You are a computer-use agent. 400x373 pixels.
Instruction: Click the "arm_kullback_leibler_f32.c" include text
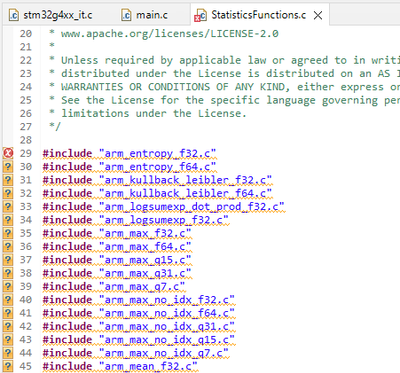click(x=186, y=180)
